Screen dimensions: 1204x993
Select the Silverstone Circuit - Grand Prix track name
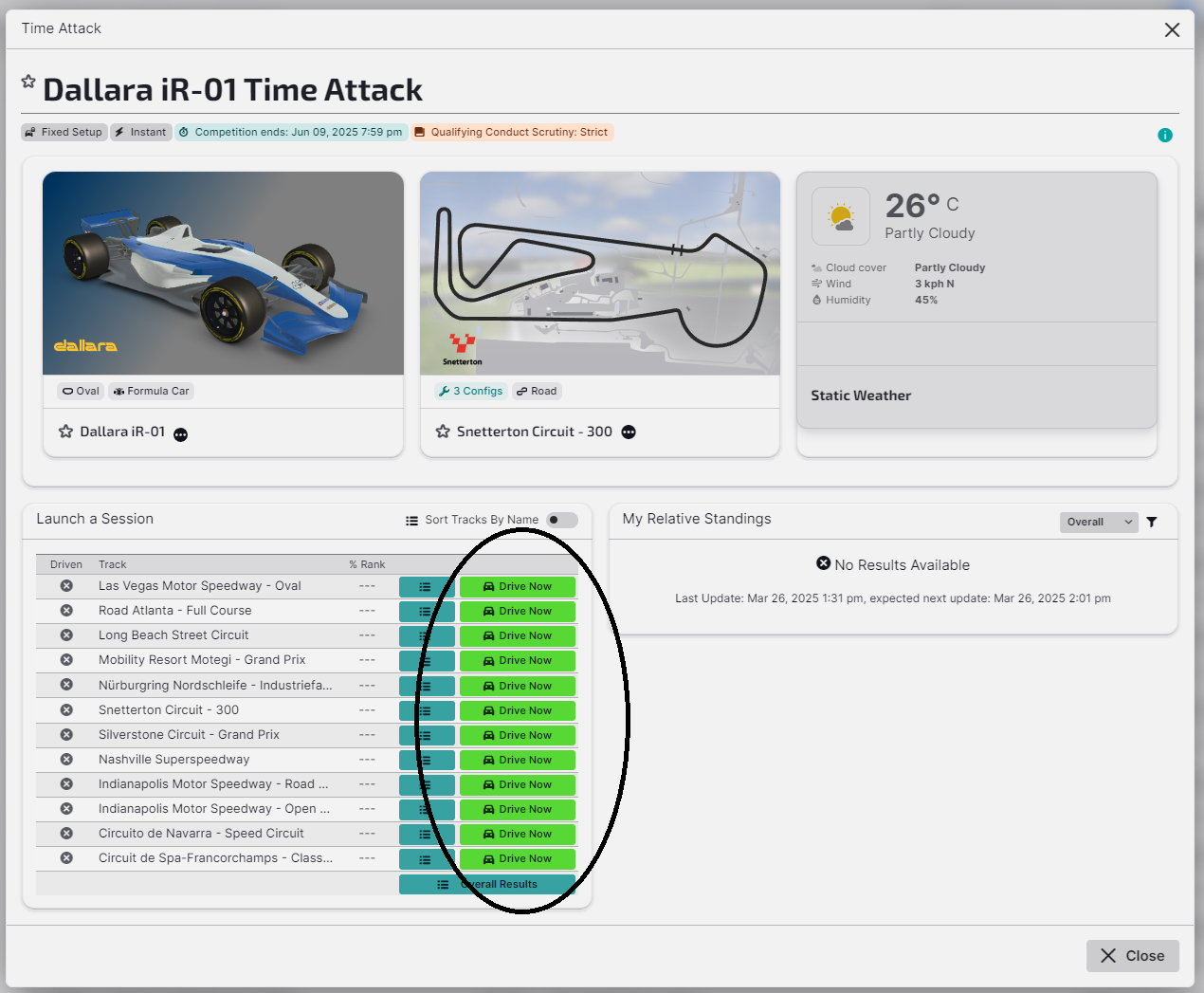coord(189,735)
